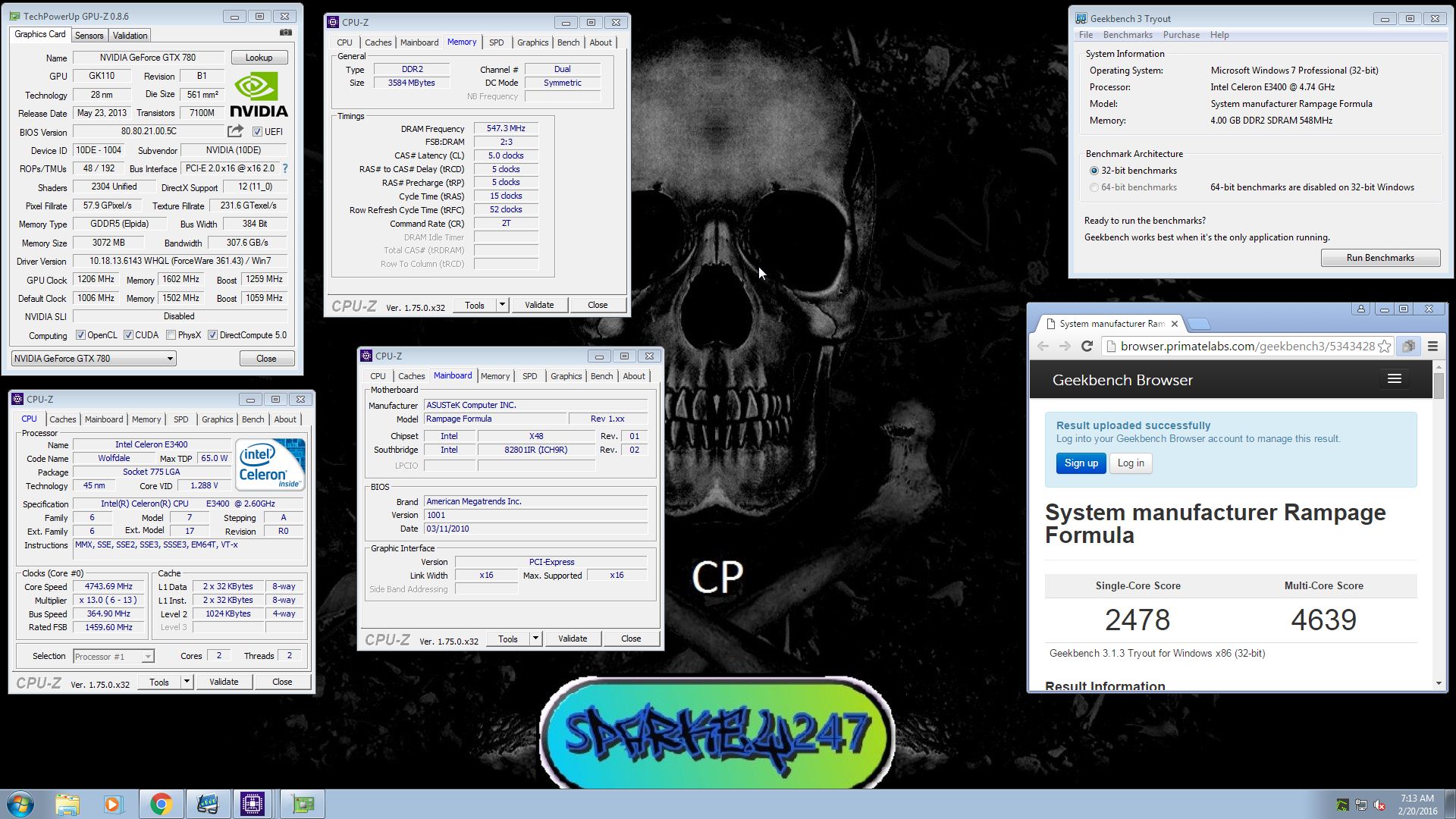The width and height of the screenshot is (1456, 819).
Task: Click the Intel Celeron logo in CPU-Z
Action: click(x=270, y=464)
